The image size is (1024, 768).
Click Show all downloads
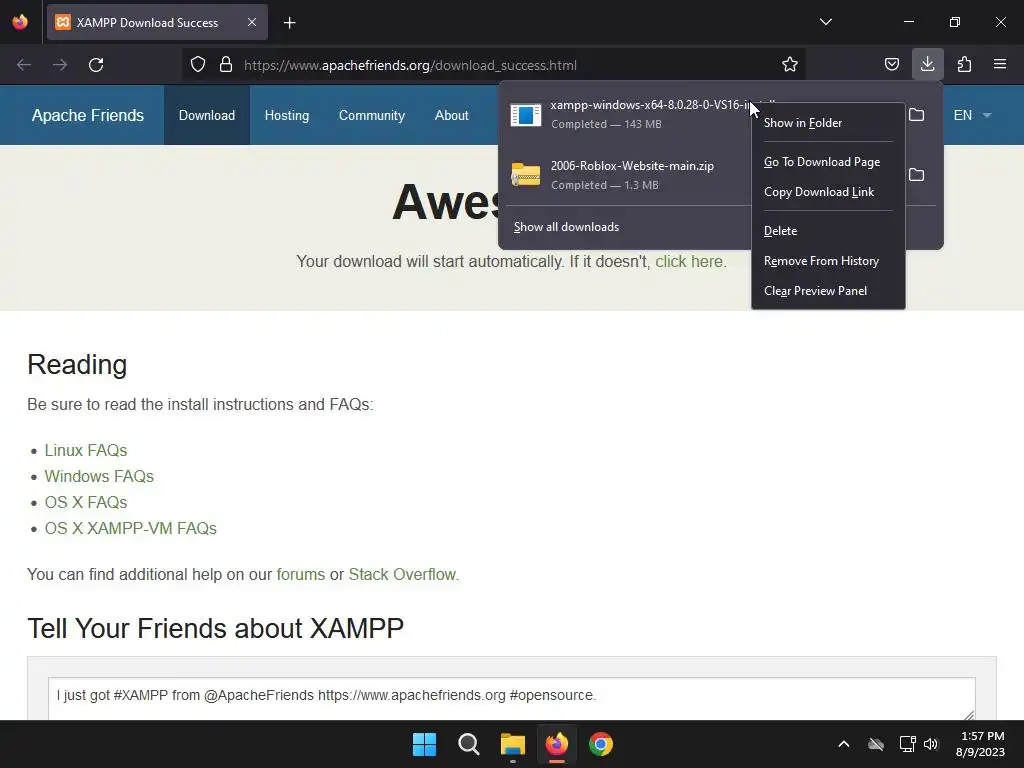tap(566, 227)
